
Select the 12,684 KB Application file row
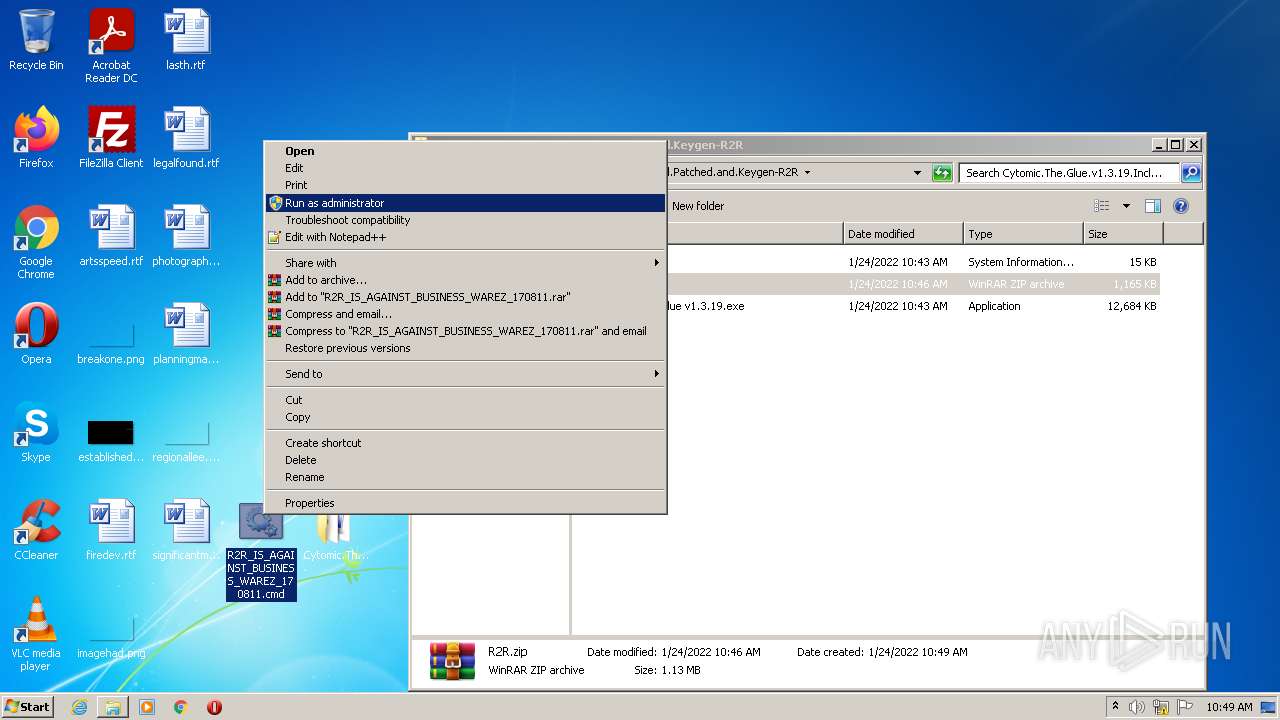pos(912,306)
